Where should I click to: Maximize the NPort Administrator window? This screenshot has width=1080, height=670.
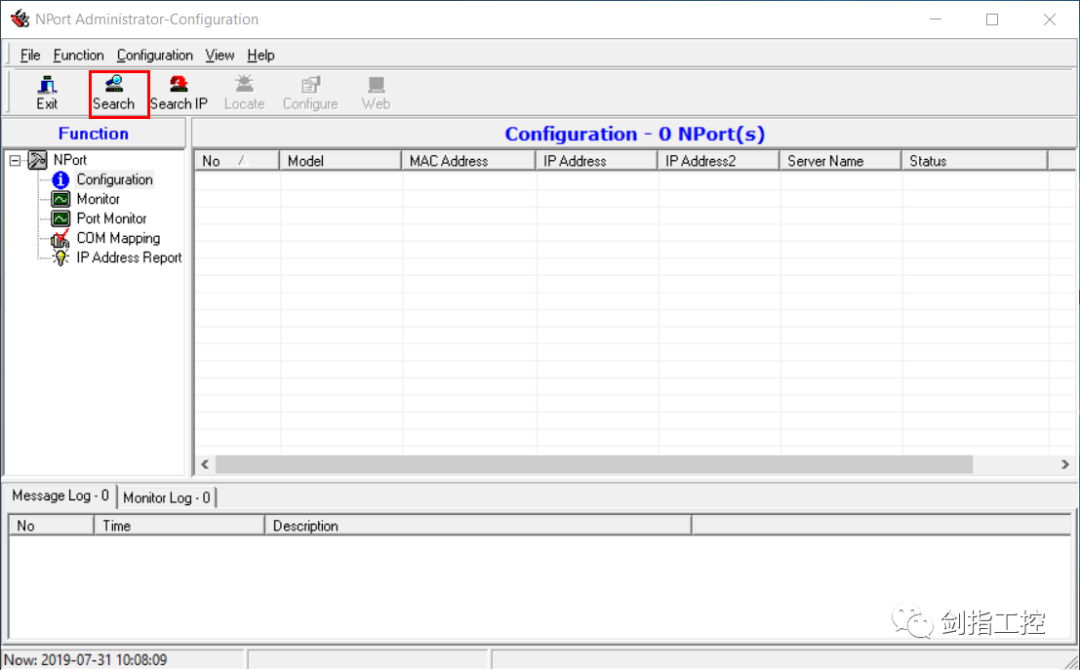pyautogui.click(x=992, y=19)
